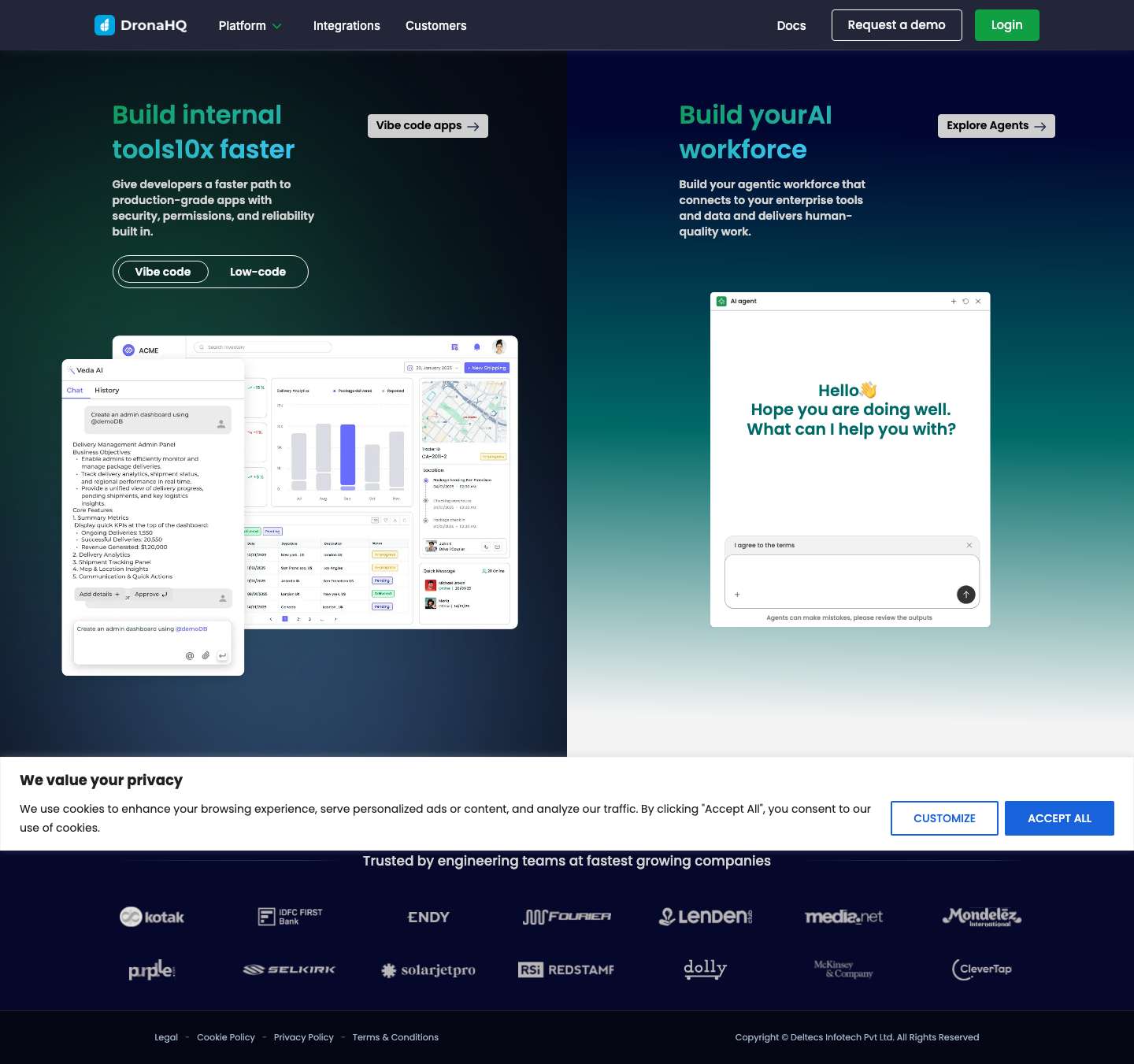Switch to the History tab in Veda AI
This screenshot has width=1134, height=1064.
coord(107,390)
